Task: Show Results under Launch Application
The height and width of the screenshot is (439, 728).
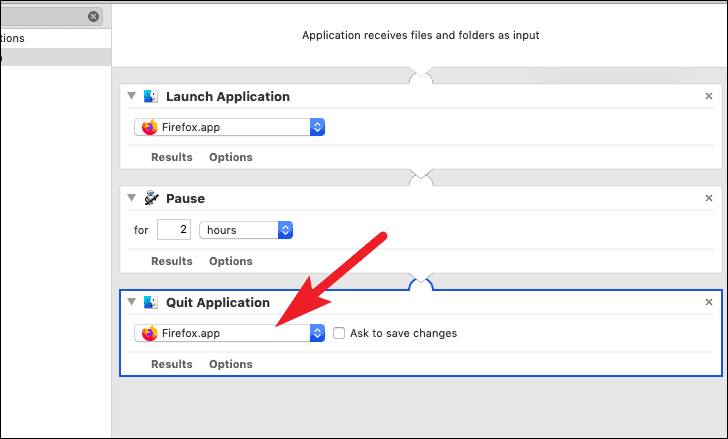Action: (x=172, y=157)
